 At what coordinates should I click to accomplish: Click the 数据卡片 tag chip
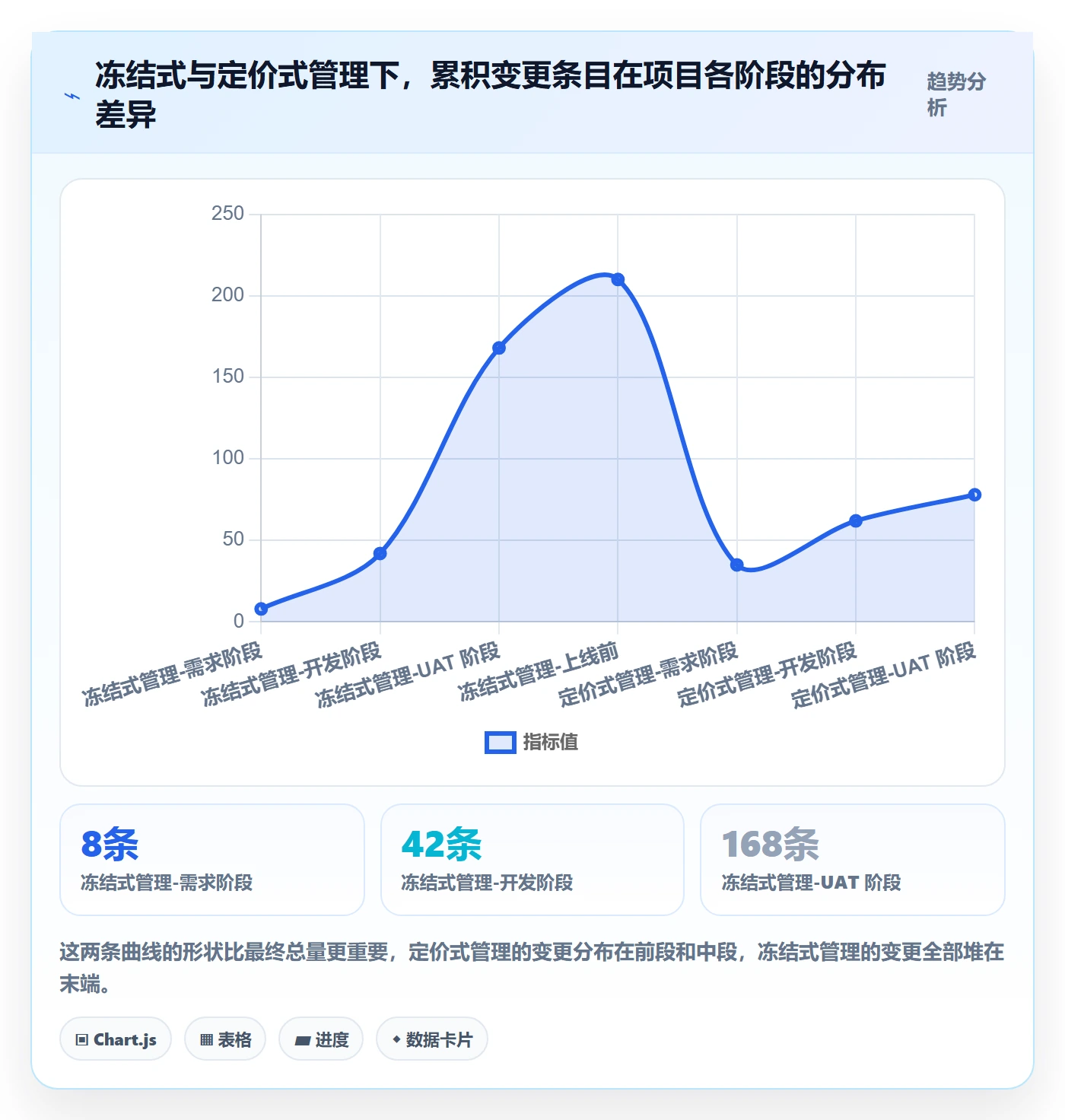432,1039
